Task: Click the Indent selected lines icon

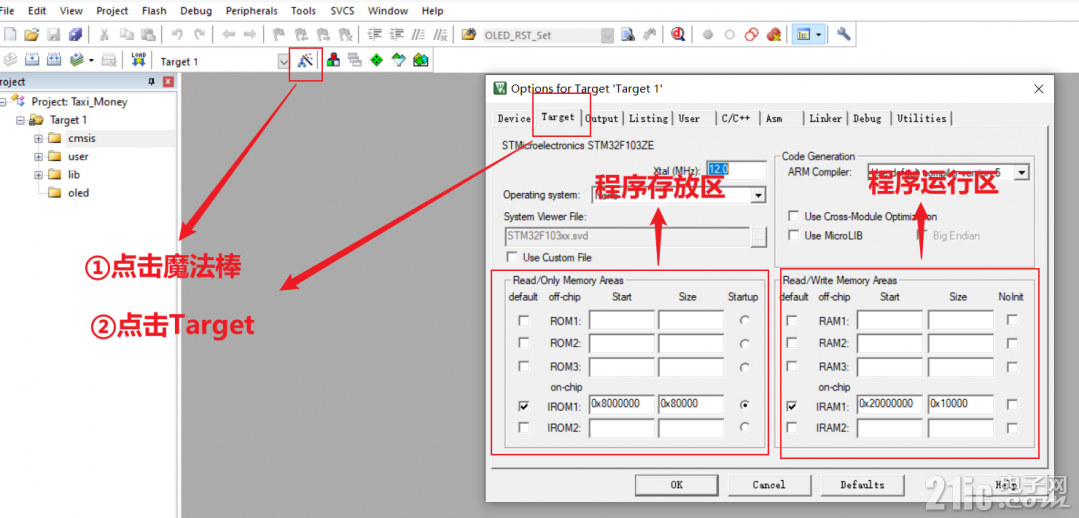Action: pos(374,34)
